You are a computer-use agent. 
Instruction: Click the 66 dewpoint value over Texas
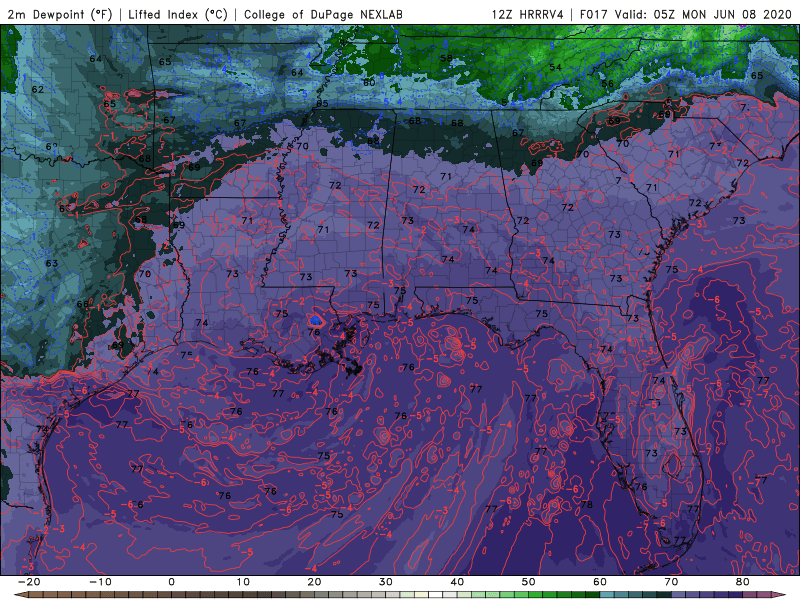[82, 304]
